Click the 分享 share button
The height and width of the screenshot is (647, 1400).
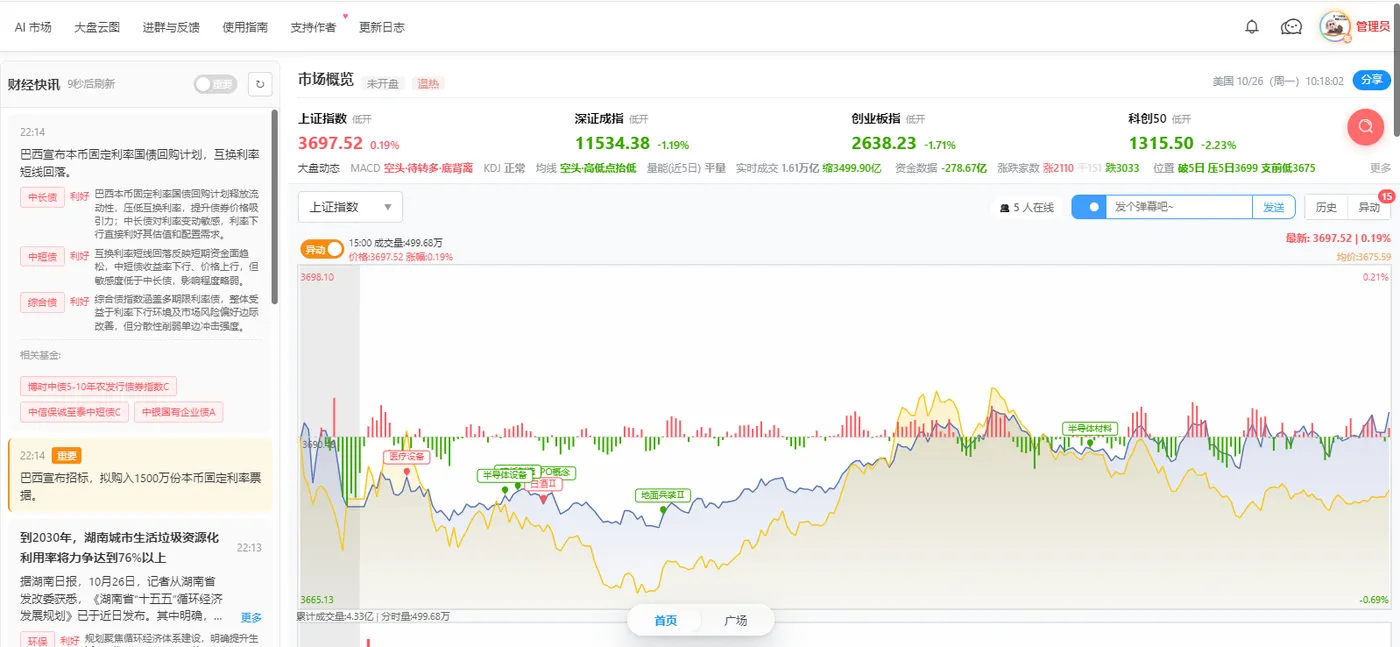click(x=1371, y=80)
